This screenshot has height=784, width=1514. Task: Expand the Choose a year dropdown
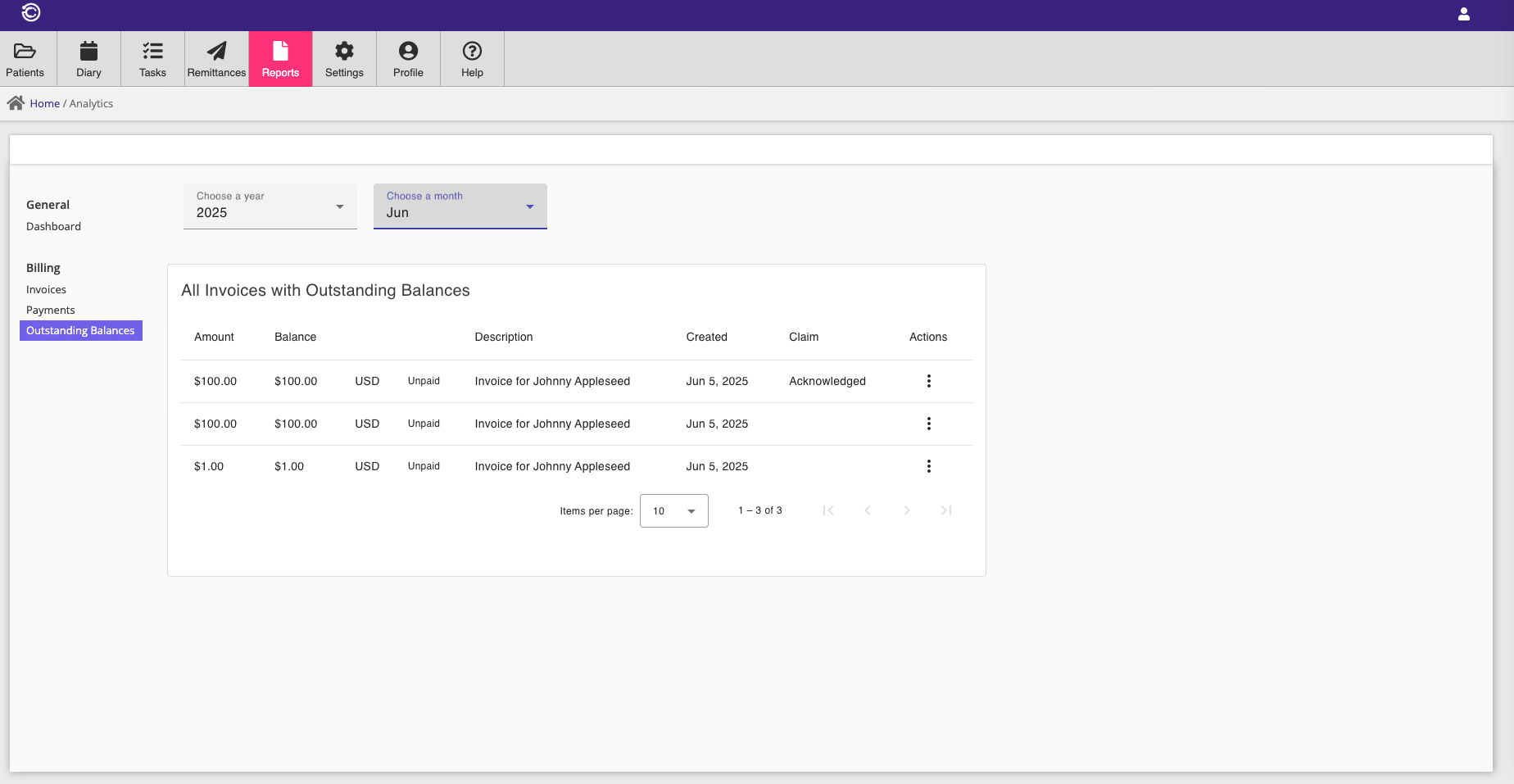[x=270, y=206]
